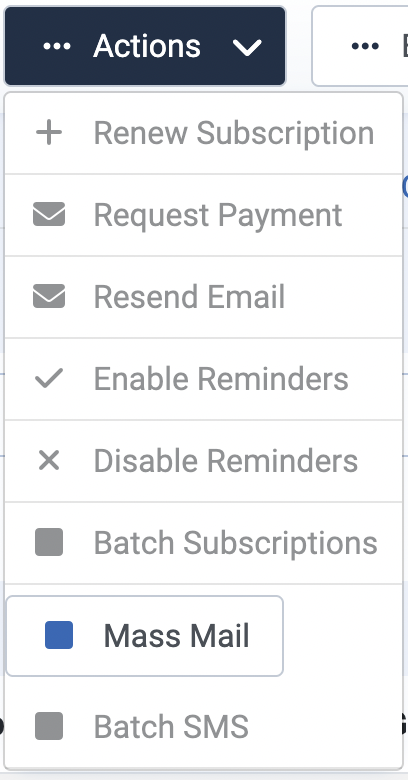The height and width of the screenshot is (780, 408).
Task: Click the checkmark icon beside Enable Reminders
Action: click(x=49, y=379)
